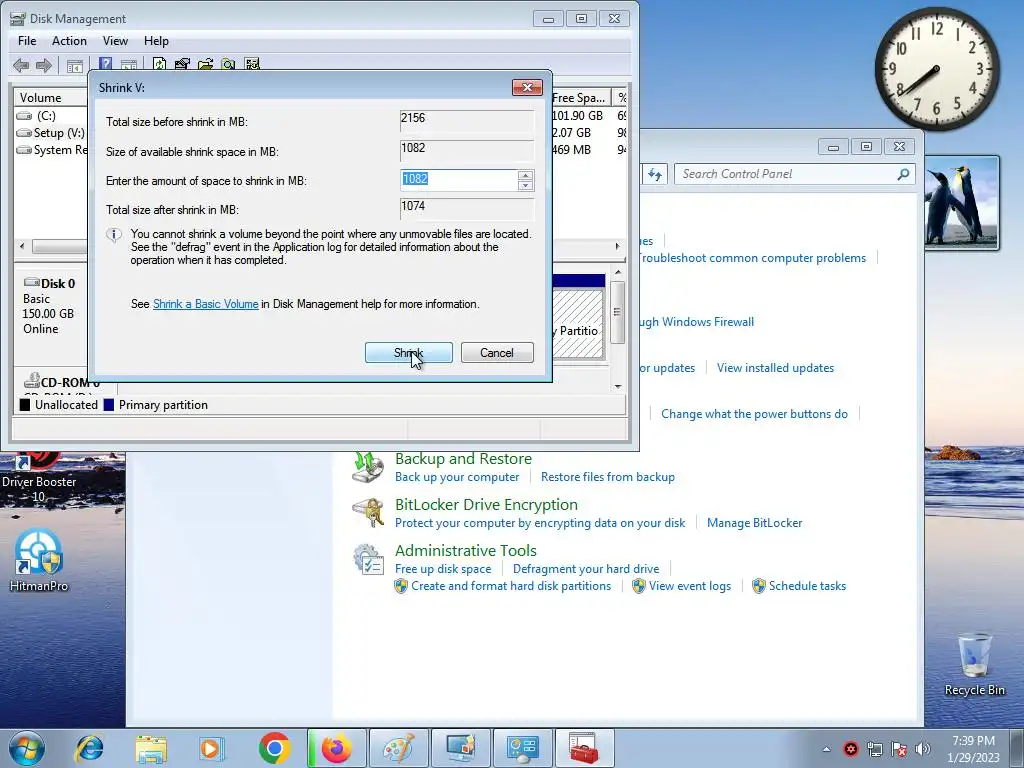Open BitLocker Drive Encryption heading
The height and width of the screenshot is (768, 1024).
[x=486, y=504]
